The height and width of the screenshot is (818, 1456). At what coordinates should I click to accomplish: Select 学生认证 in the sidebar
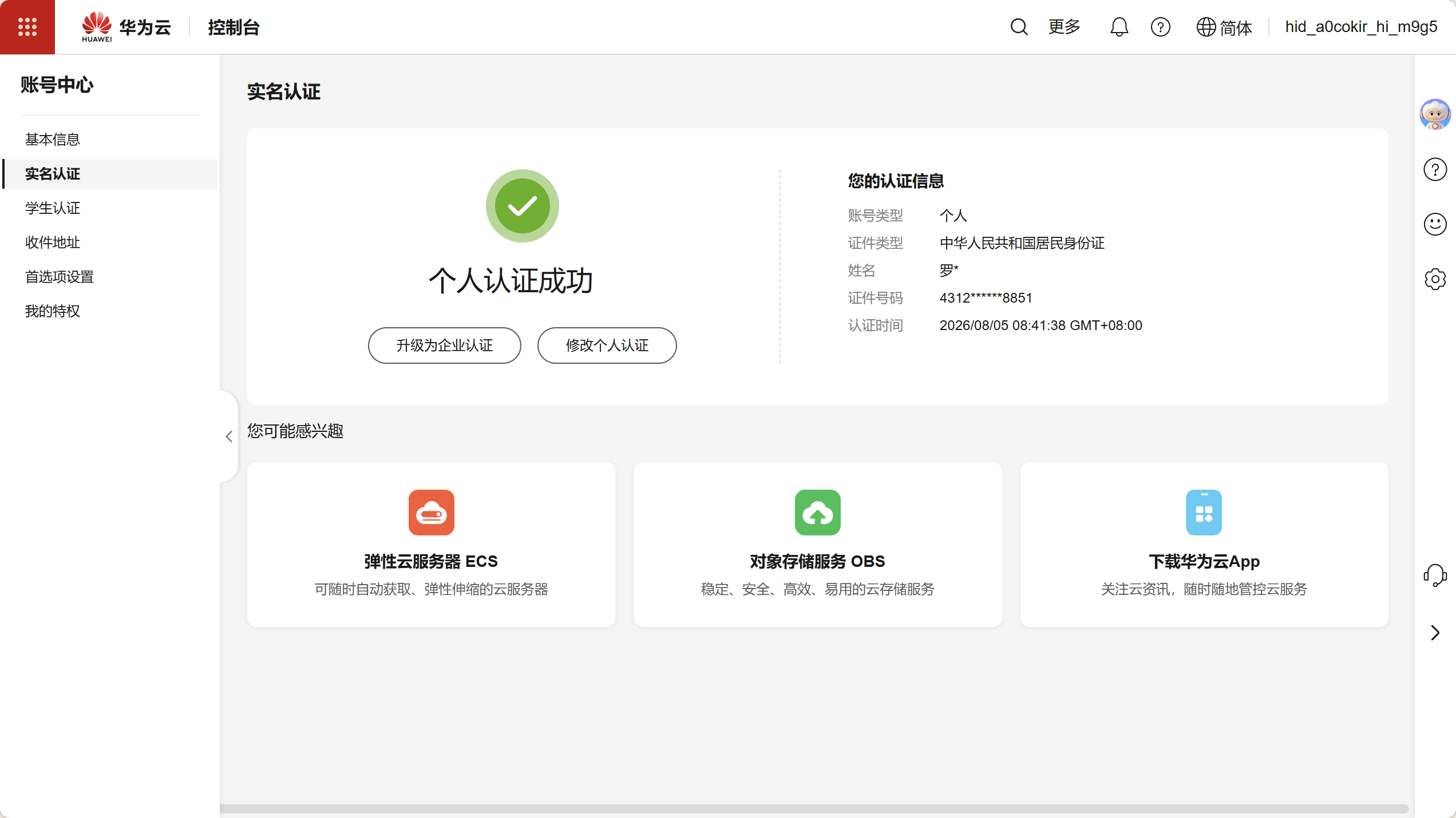(x=53, y=208)
